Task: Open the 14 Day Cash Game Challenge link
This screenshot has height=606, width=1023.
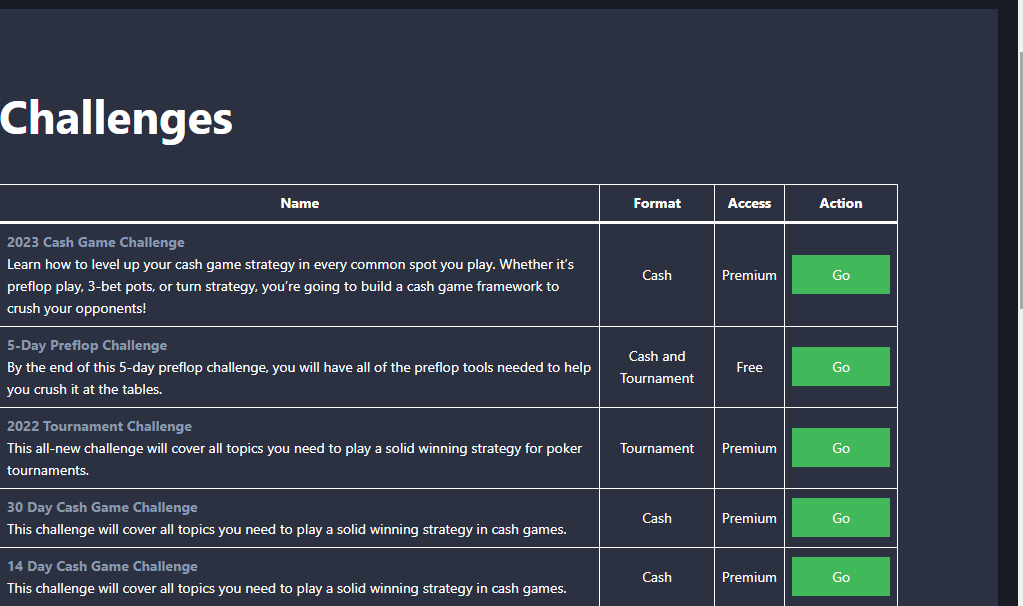Action: coord(102,566)
